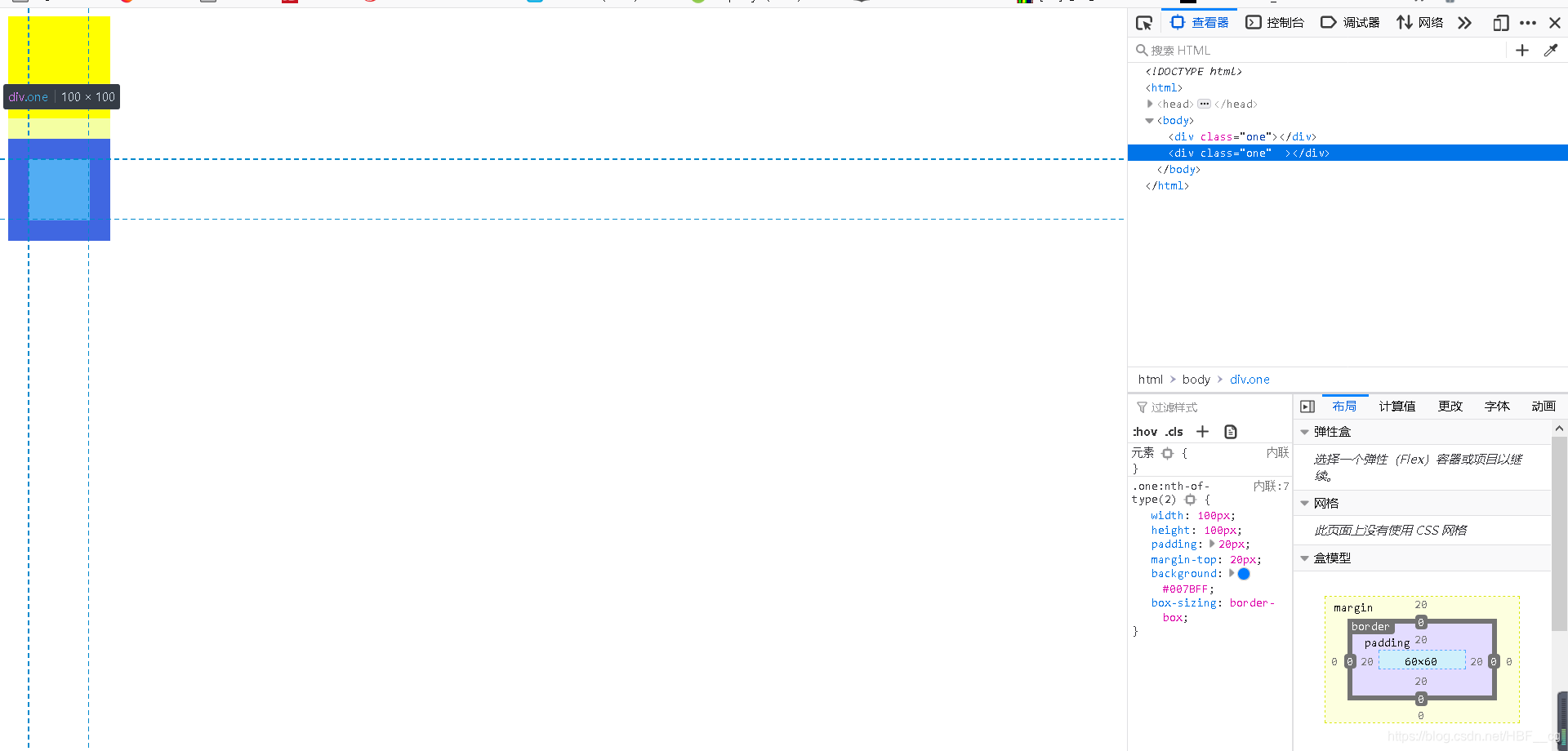Highlight elements matching .one:nth-of-type(2)
The width and height of the screenshot is (1568, 751).
coord(1190,500)
